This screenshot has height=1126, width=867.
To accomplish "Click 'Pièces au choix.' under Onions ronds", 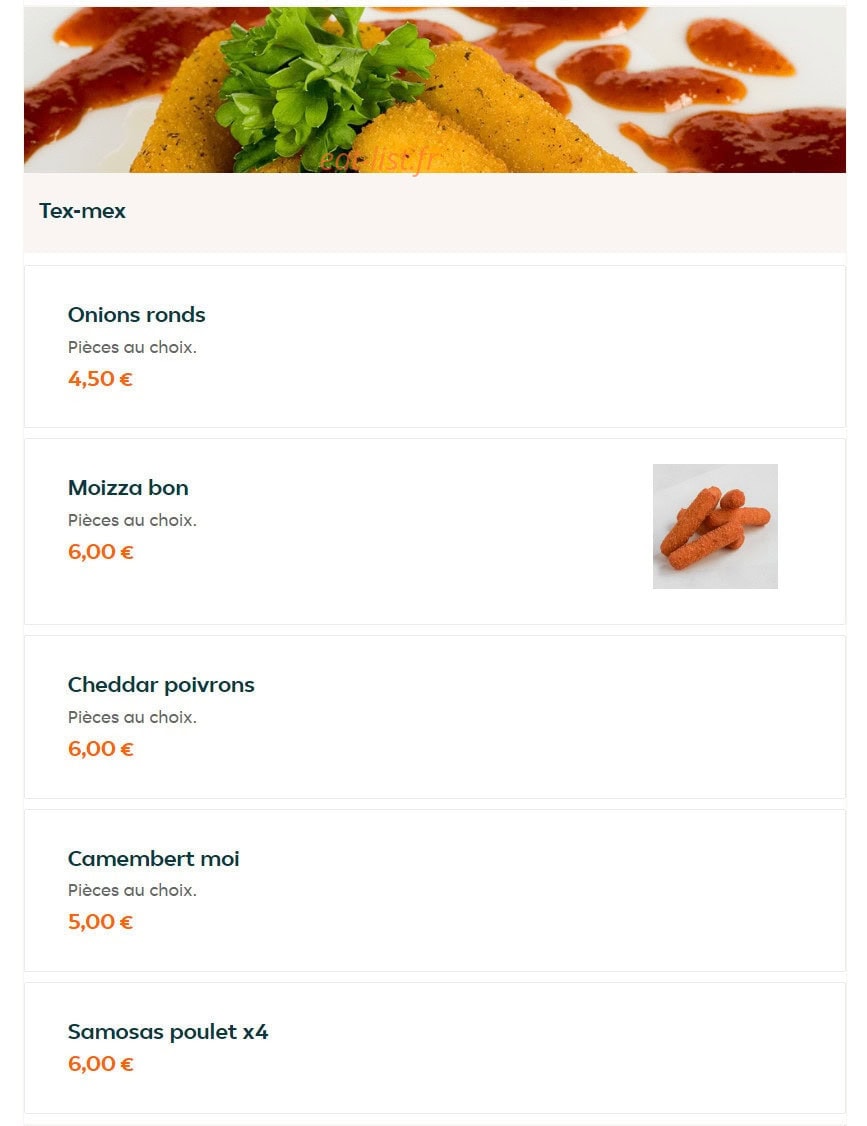I will (132, 347).
